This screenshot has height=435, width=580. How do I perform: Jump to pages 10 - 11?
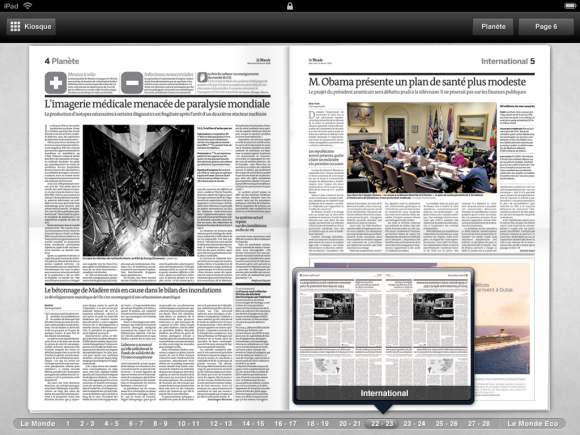tap(188, 424)
